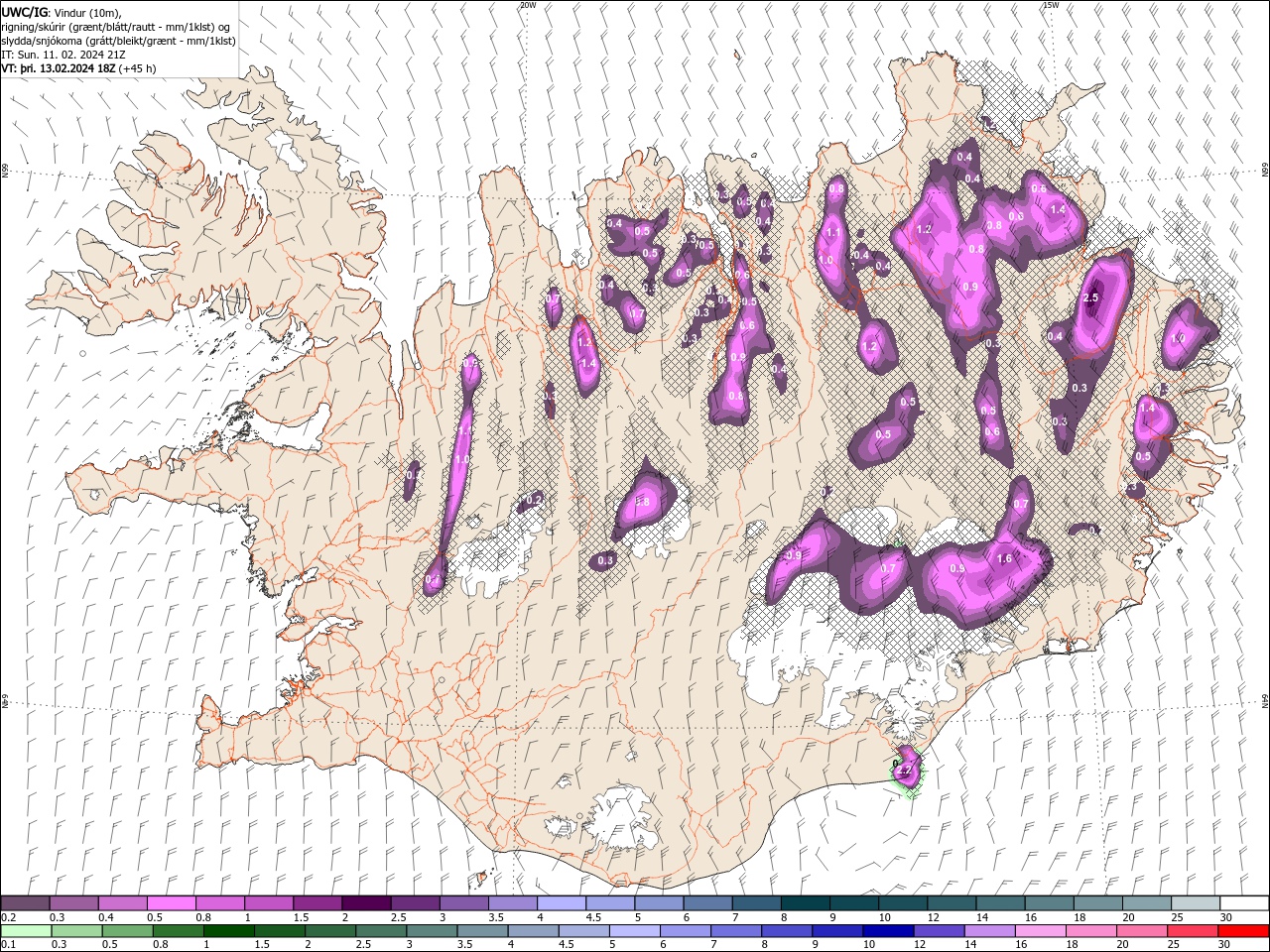
Task: Pick the lower legend green swatch starting at 0.5
Action: click(x=127, y=931)
